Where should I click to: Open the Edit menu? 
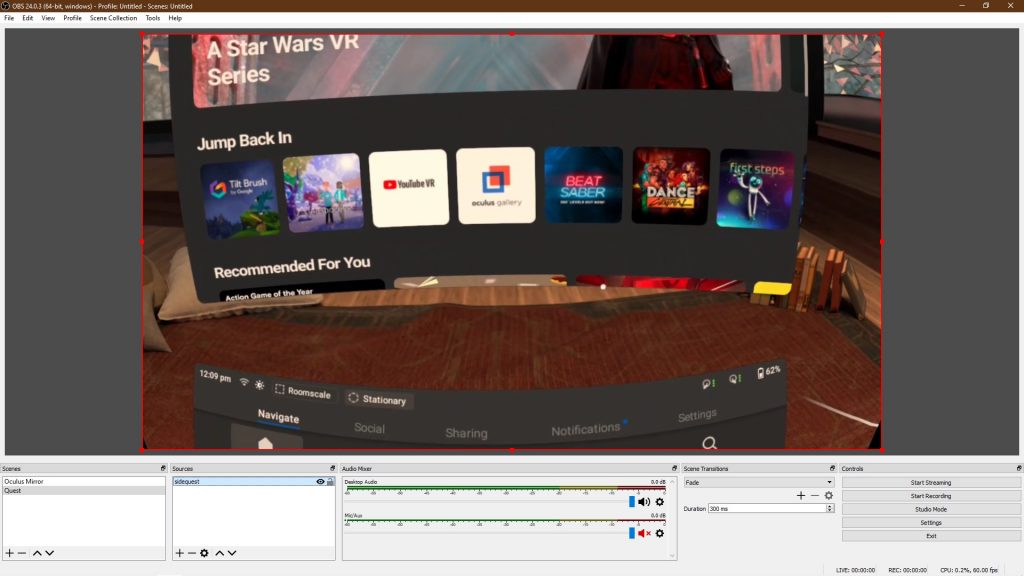coord(27,18)
